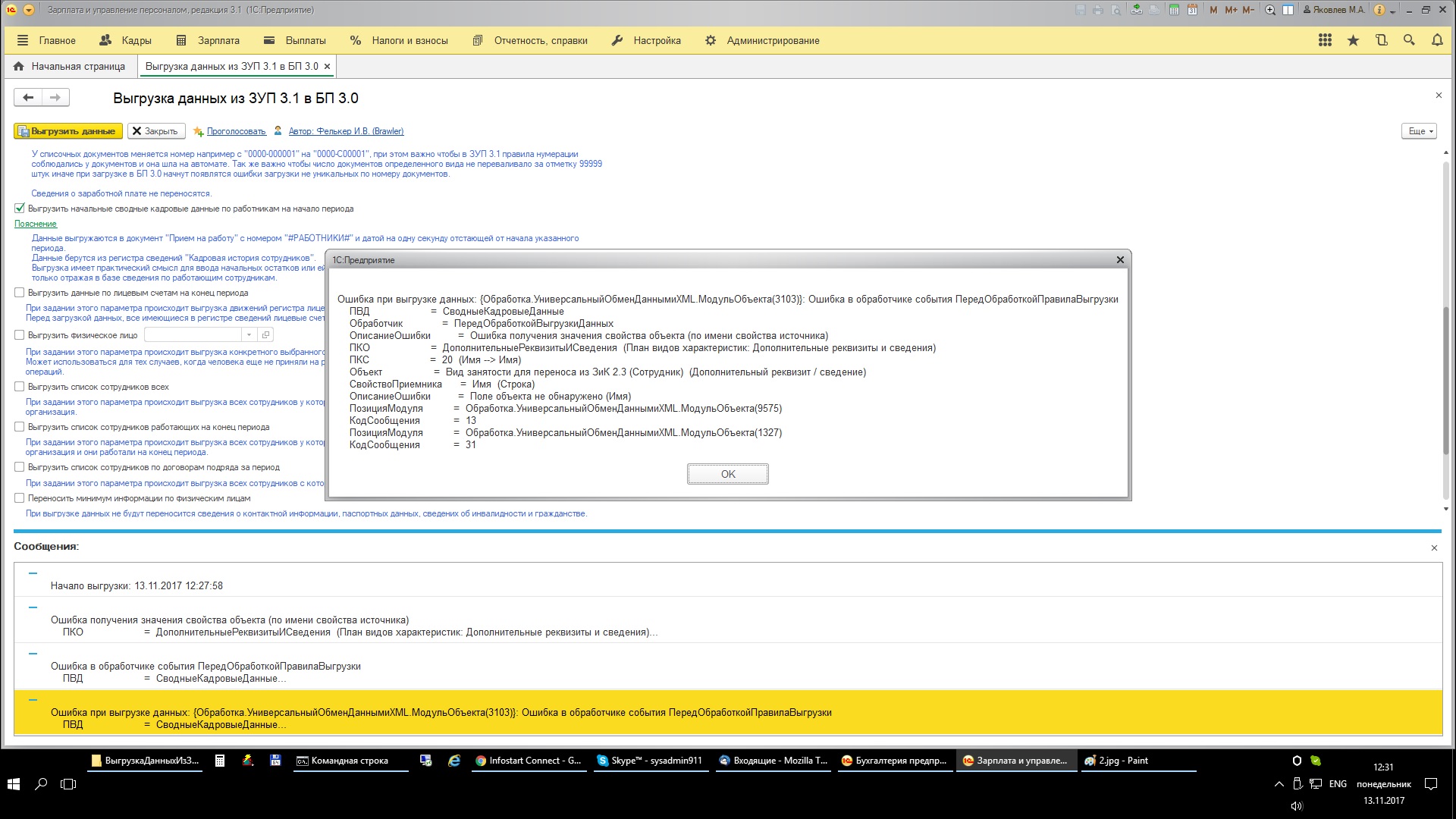Check Выгрузить физическое лицо
Viewport: 1456px width, 819px height.
coord(20,334)
